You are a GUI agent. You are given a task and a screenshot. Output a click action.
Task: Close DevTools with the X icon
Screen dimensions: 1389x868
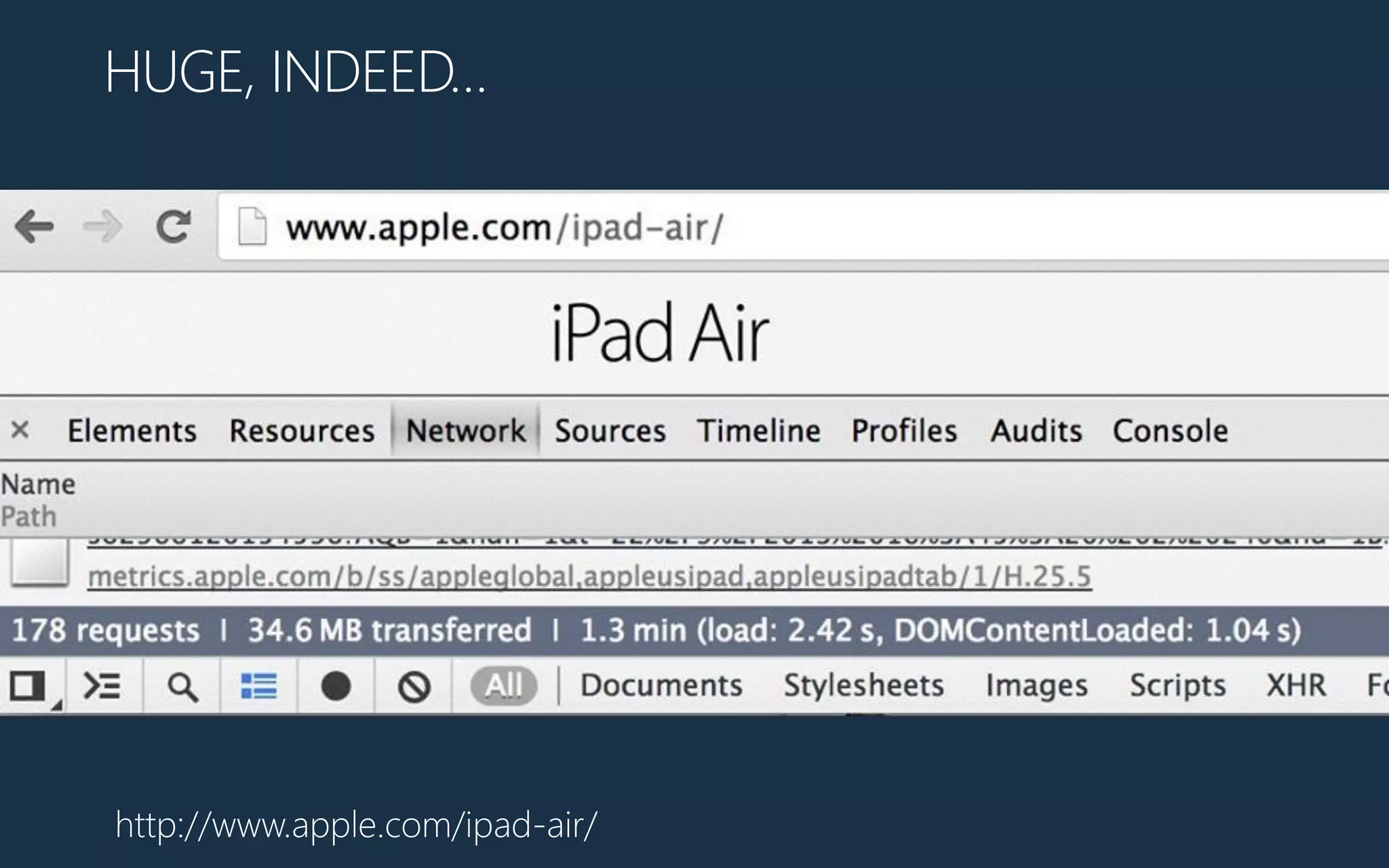click(x=20, y=429)
